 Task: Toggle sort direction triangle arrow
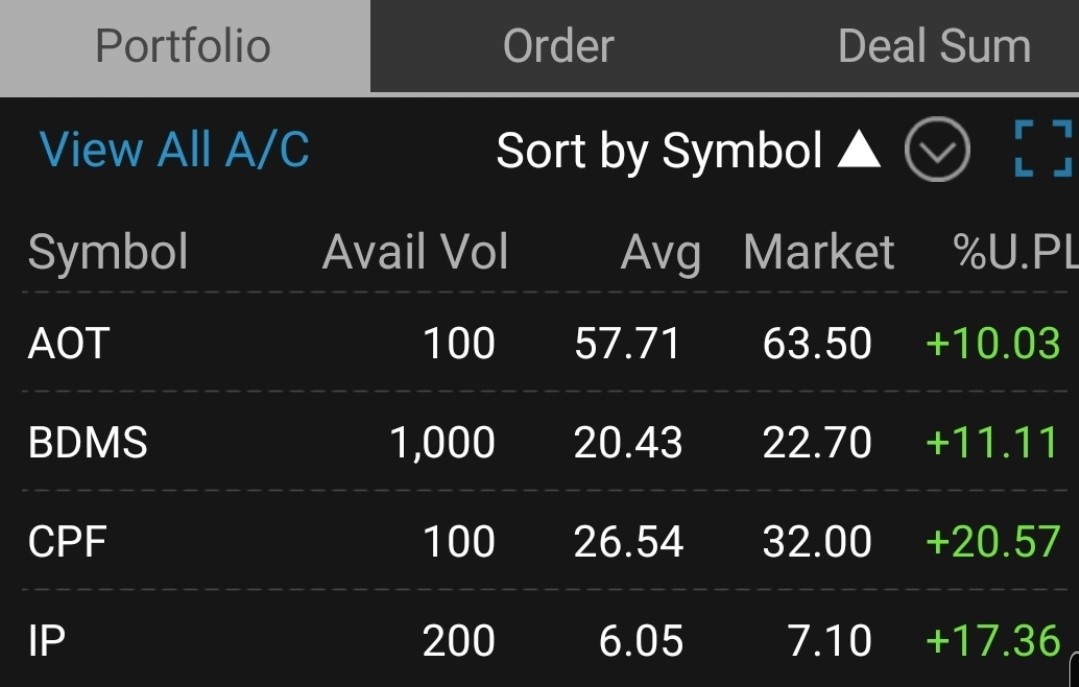click(x=858, y=150)
